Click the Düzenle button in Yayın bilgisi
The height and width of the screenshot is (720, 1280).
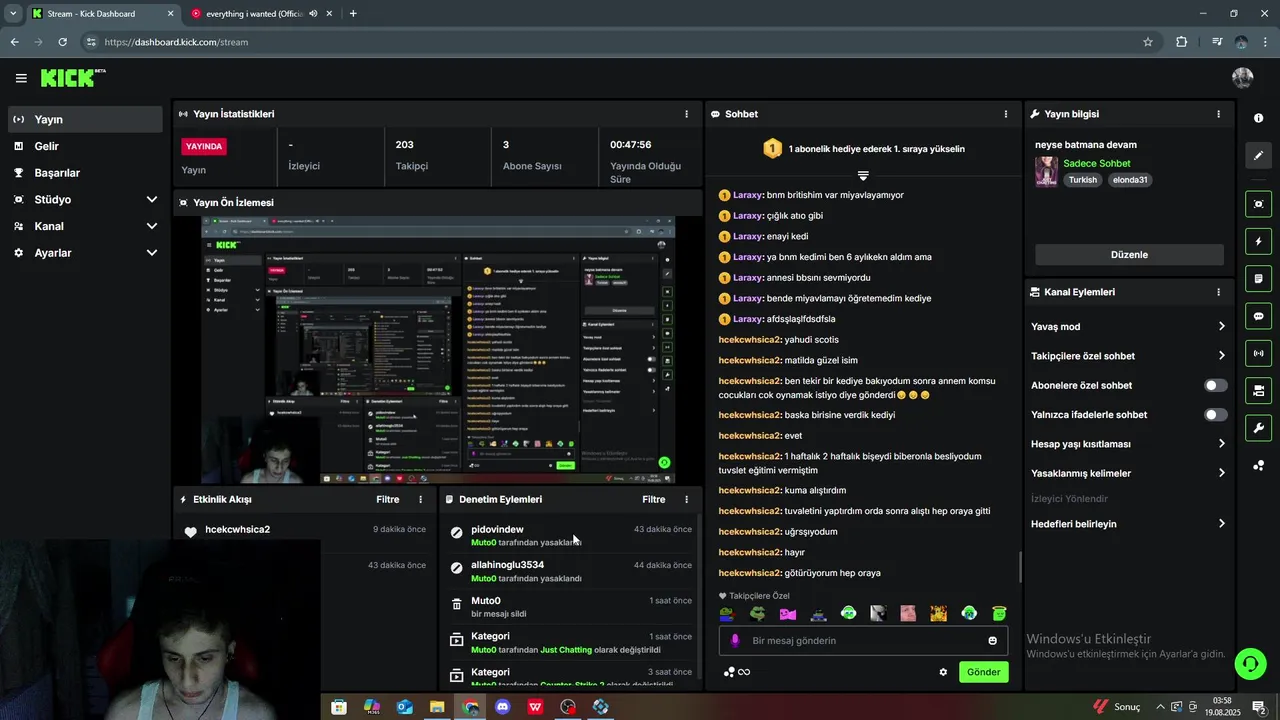pos(1129,255)
